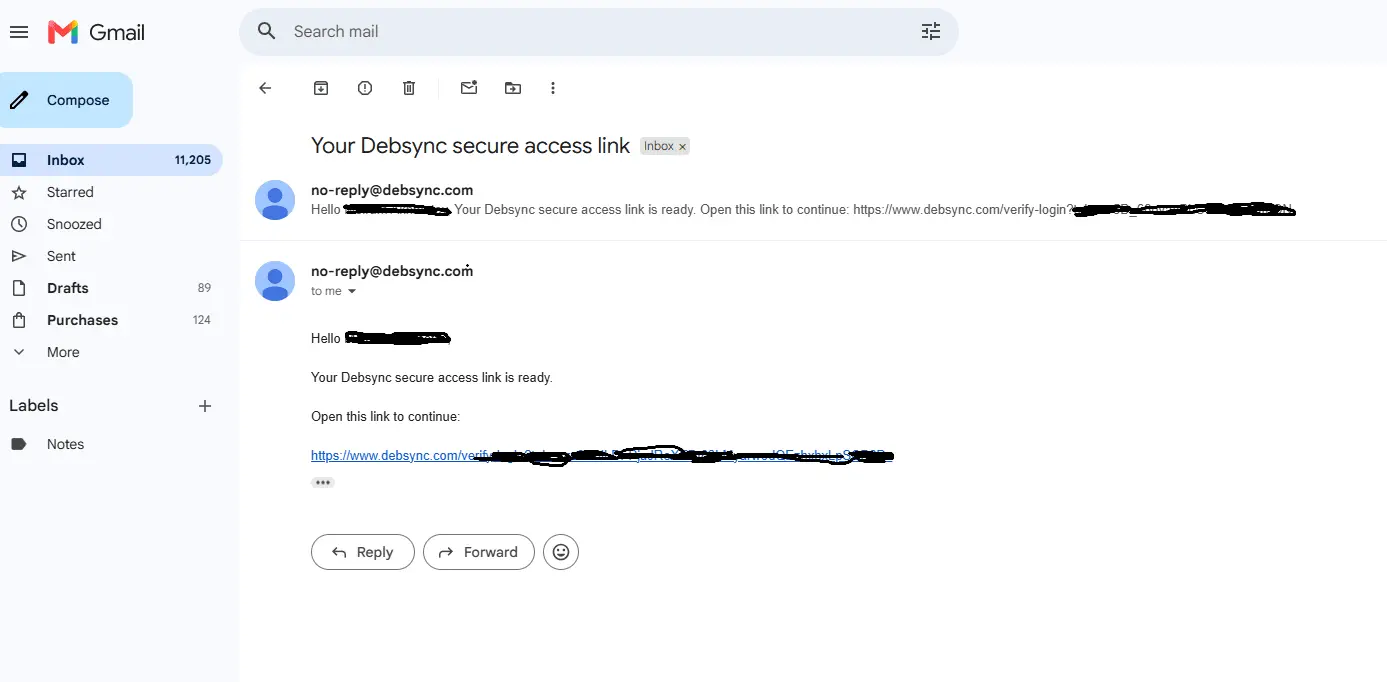The width and height of the screenshot is (1387, 682).
Task: Open the Inbox folder
Action: tap(110, 160)
